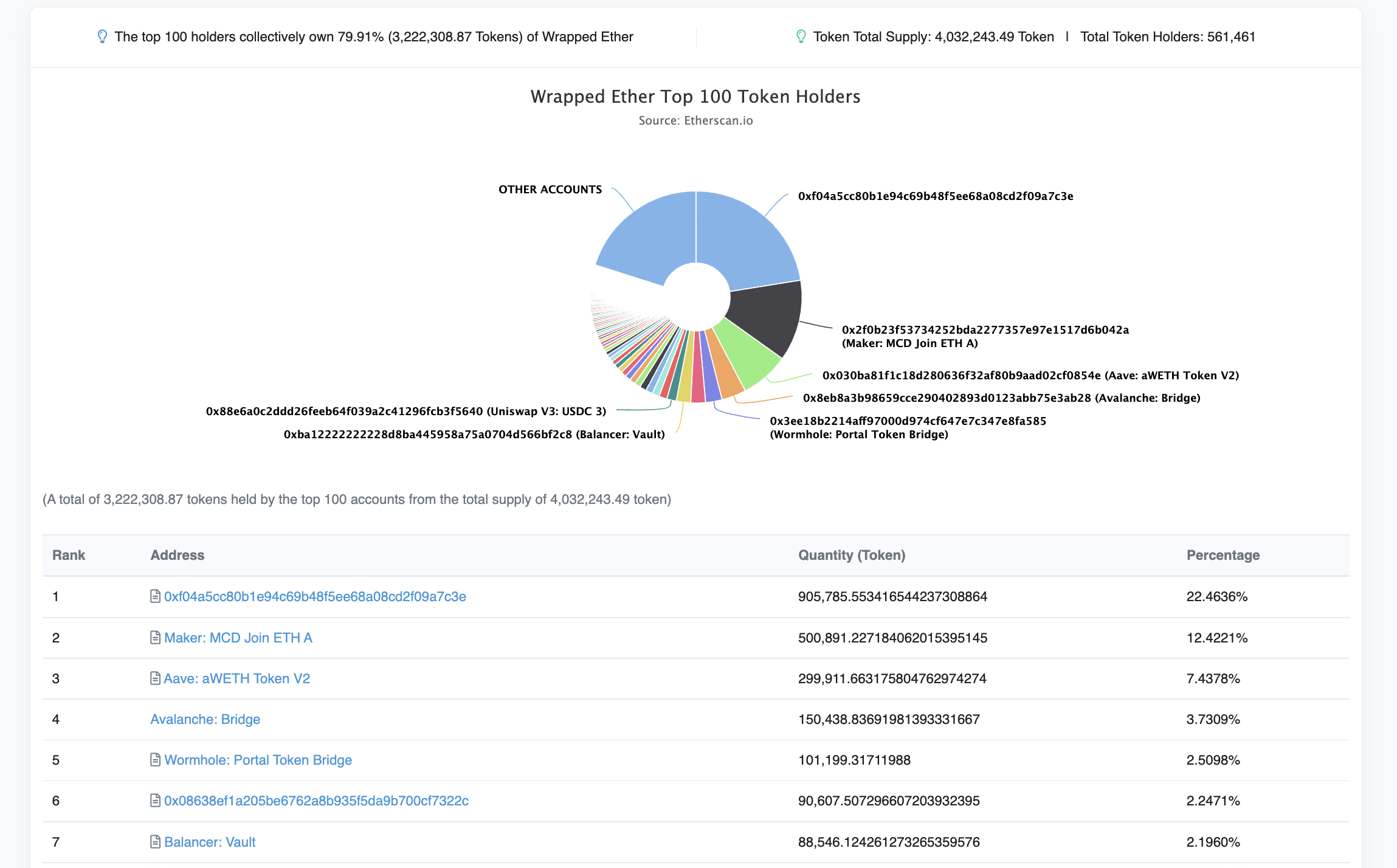Image resolution: width=1397 pixels, height=868 pixels.
Task: Click chart label Wormhole: Portal Token Bridge
Action: pos(908,428)
